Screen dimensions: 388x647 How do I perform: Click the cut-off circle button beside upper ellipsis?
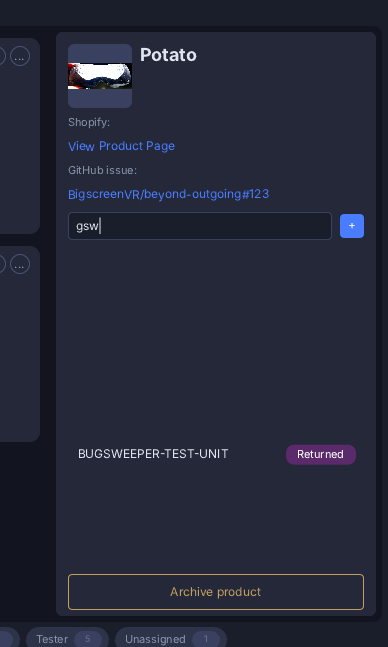tap(2, 56)
